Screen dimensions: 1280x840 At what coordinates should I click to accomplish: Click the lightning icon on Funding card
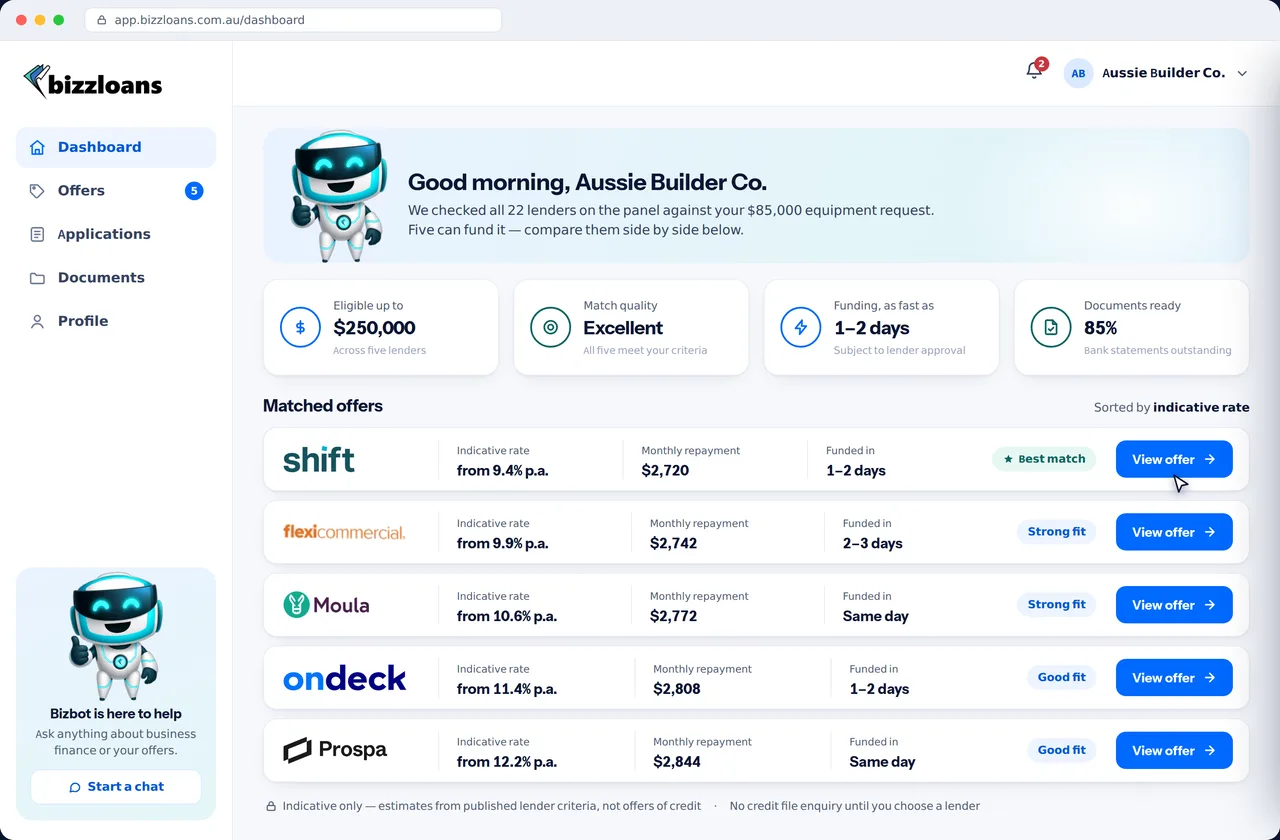[x=800, y=327]
